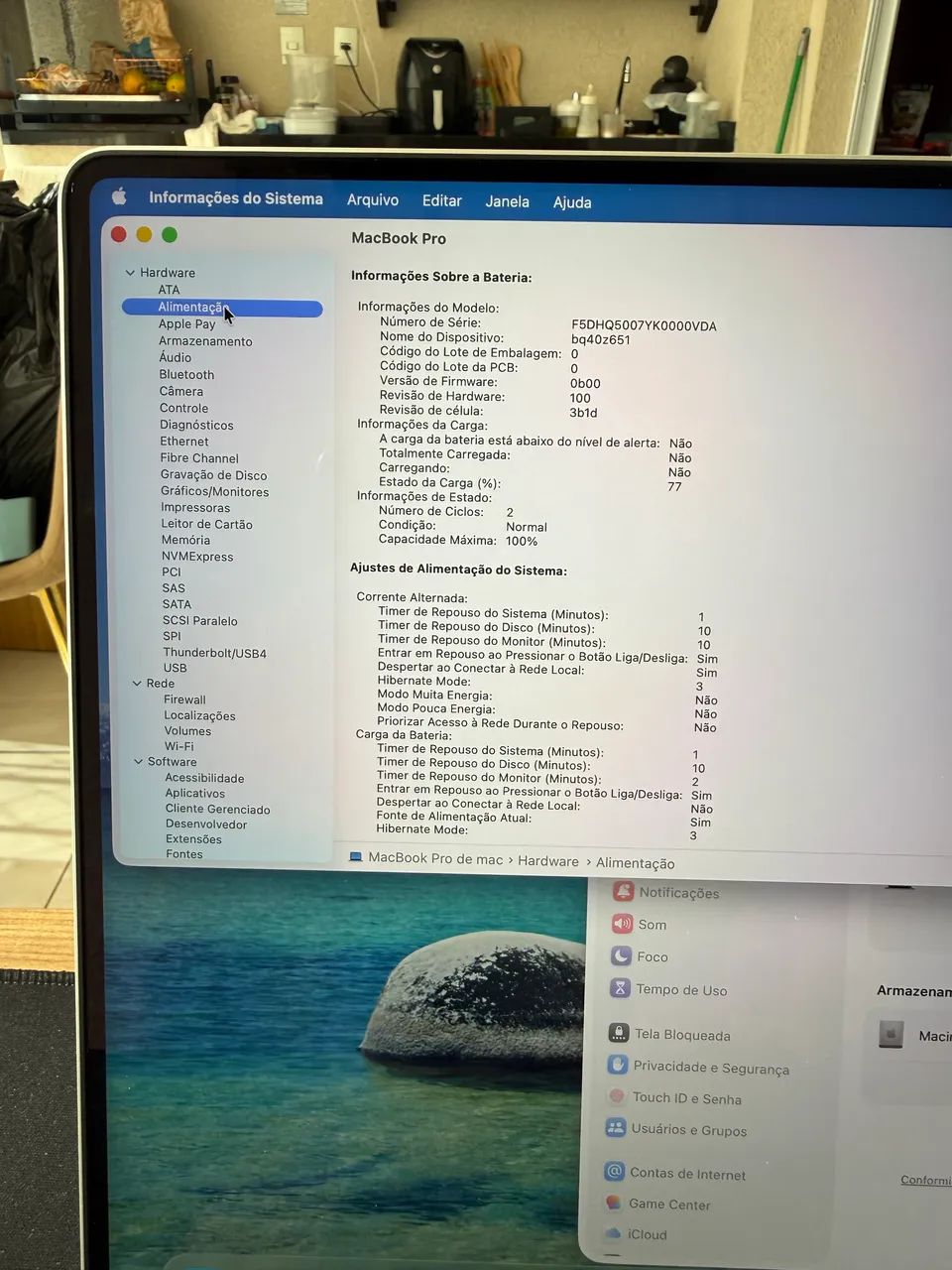Select Câmera in the sidebar
Screen dimensions: 952x1270
pos(181,391)
